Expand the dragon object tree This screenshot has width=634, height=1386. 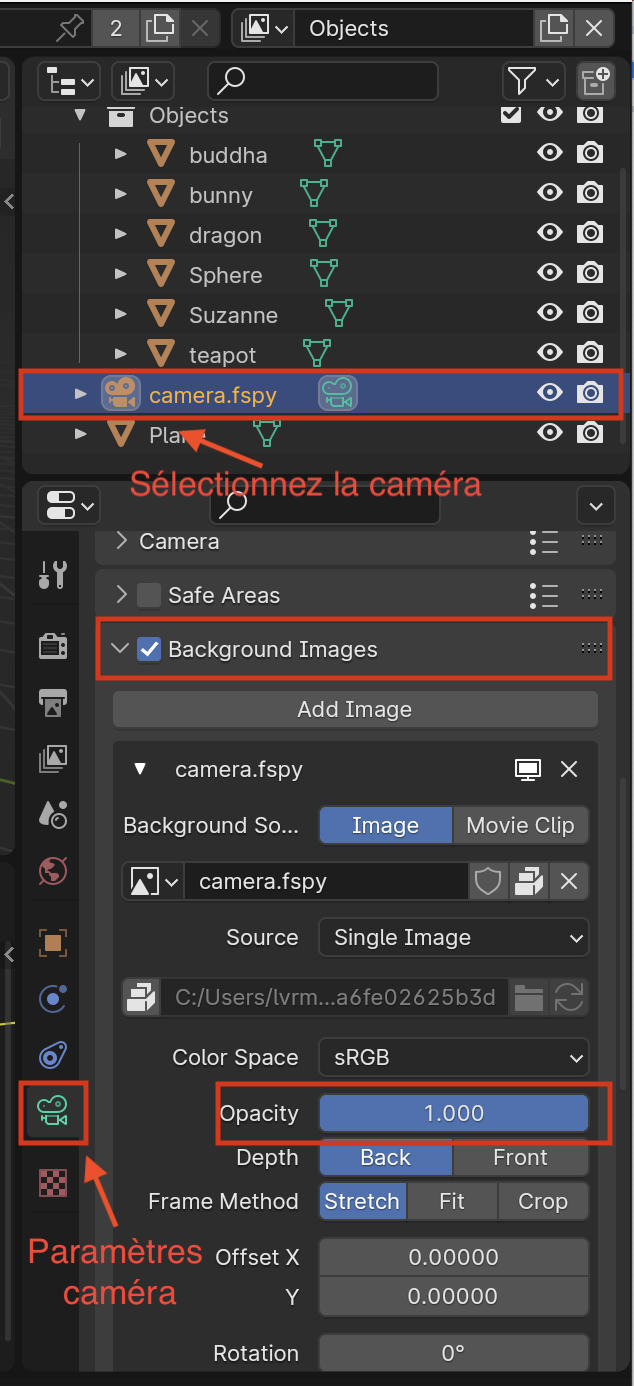tap(120, 235)
